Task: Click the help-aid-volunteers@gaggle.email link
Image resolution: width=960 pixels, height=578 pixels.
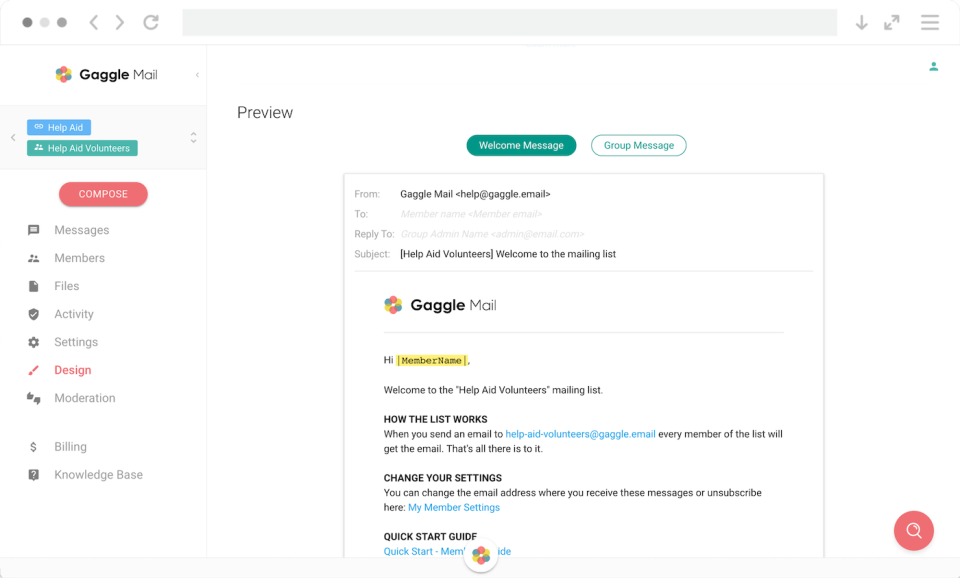Action: (580, 434)
